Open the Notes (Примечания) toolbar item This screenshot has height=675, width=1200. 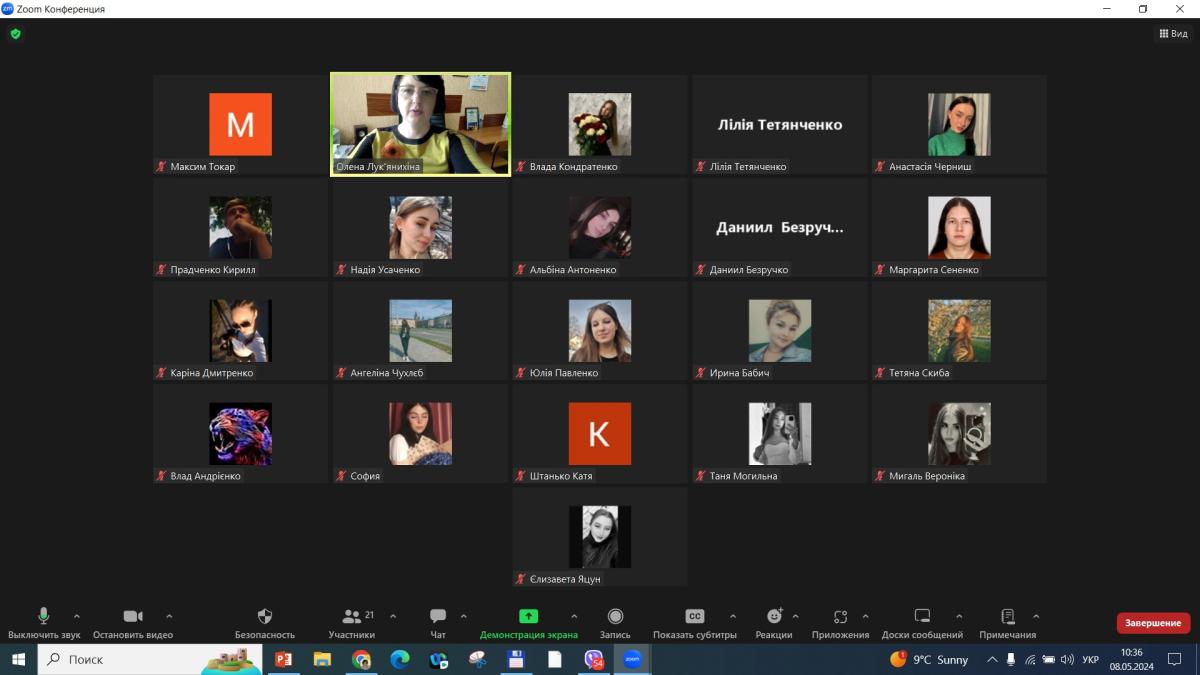click(1007, 617)
